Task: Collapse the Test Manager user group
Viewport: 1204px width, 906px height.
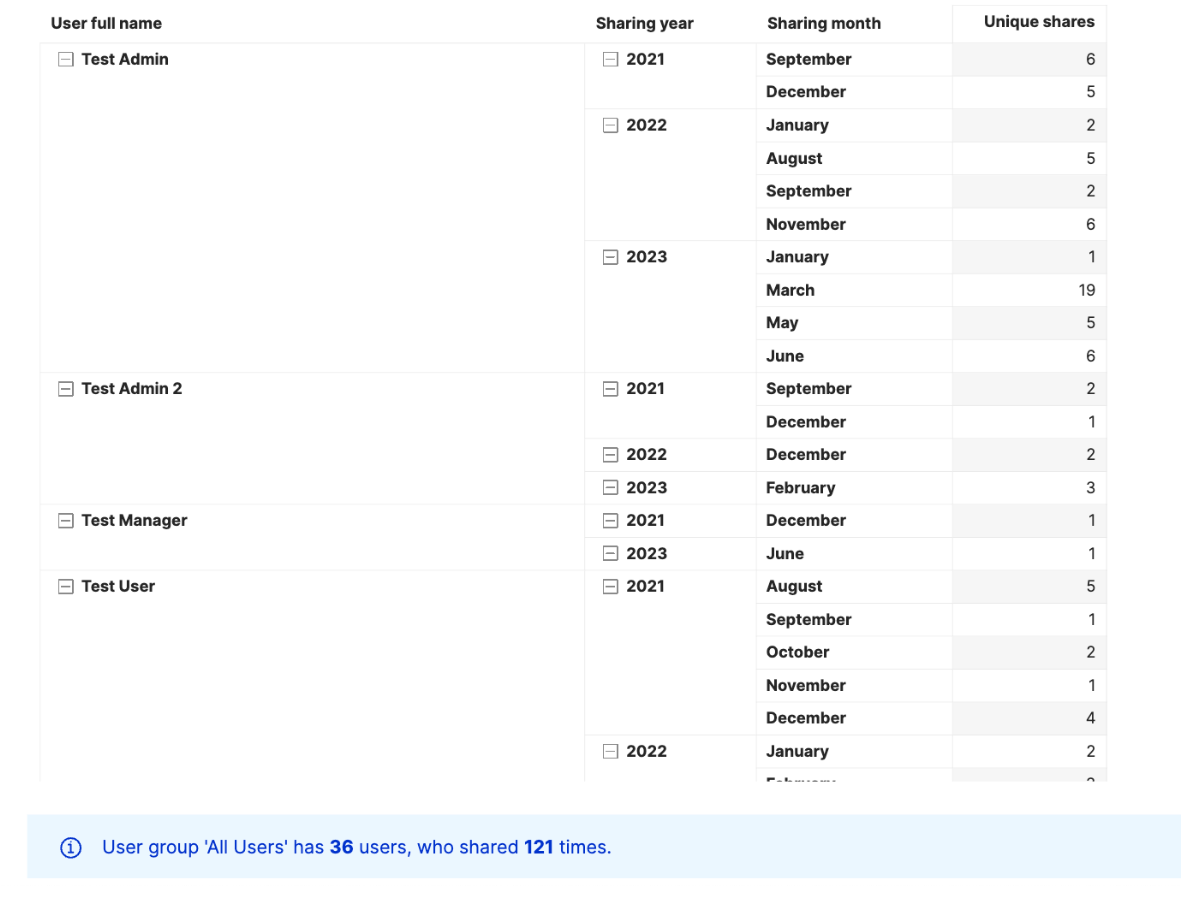Action: point(66,521)
